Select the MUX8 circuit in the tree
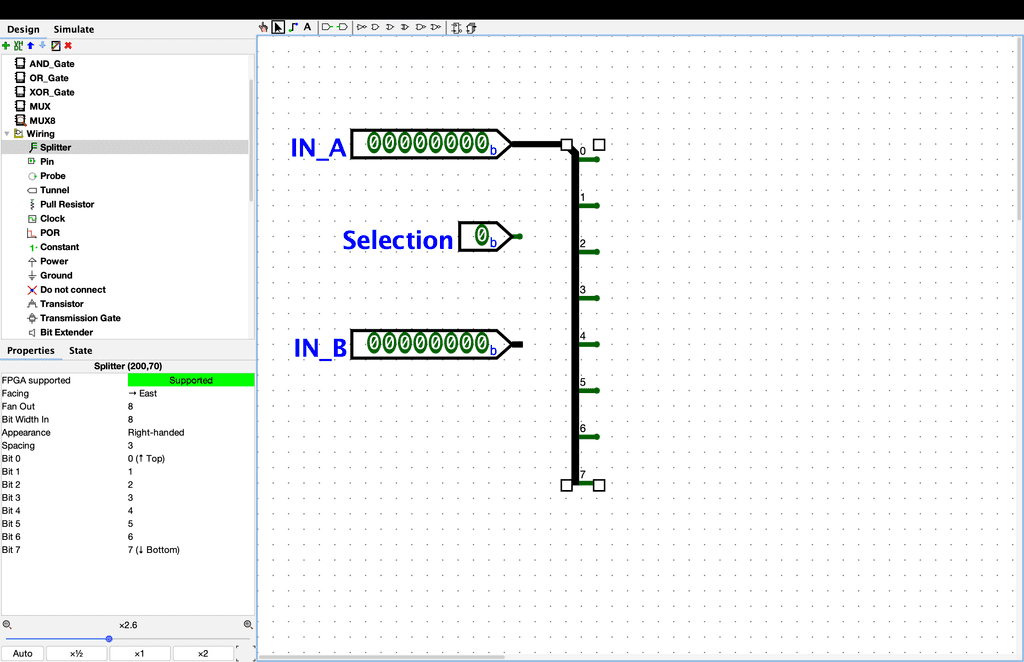 [x=42, y=120]
